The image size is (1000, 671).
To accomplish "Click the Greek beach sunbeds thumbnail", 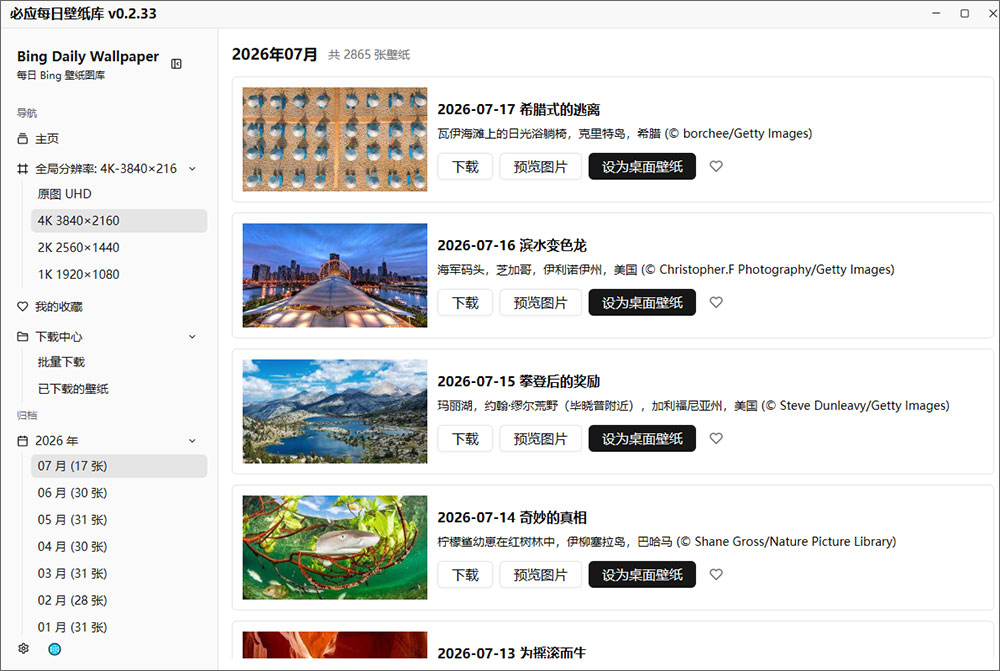I will coord(335,139).
